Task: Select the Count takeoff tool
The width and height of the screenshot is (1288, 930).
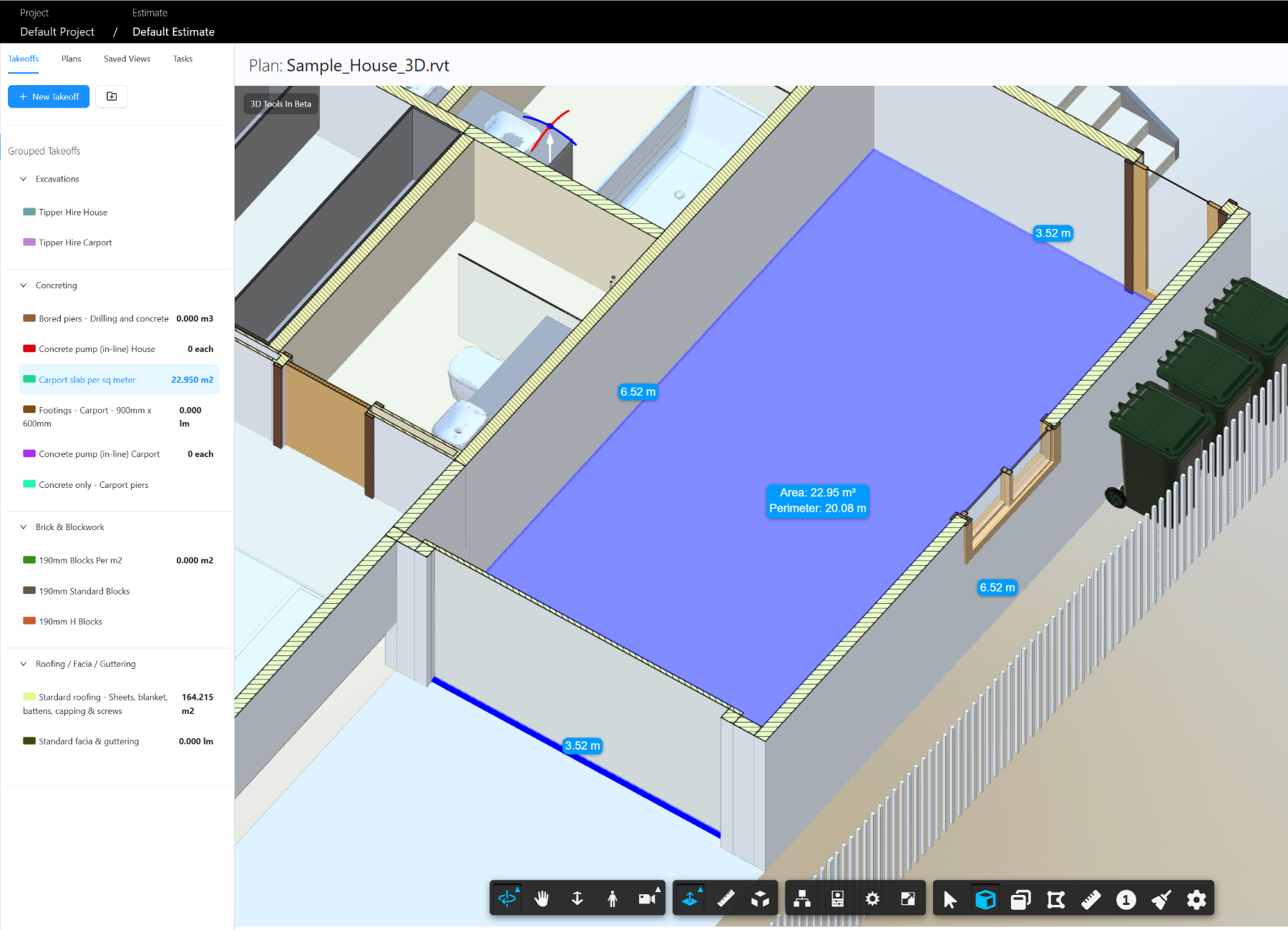Action: 1126,899
